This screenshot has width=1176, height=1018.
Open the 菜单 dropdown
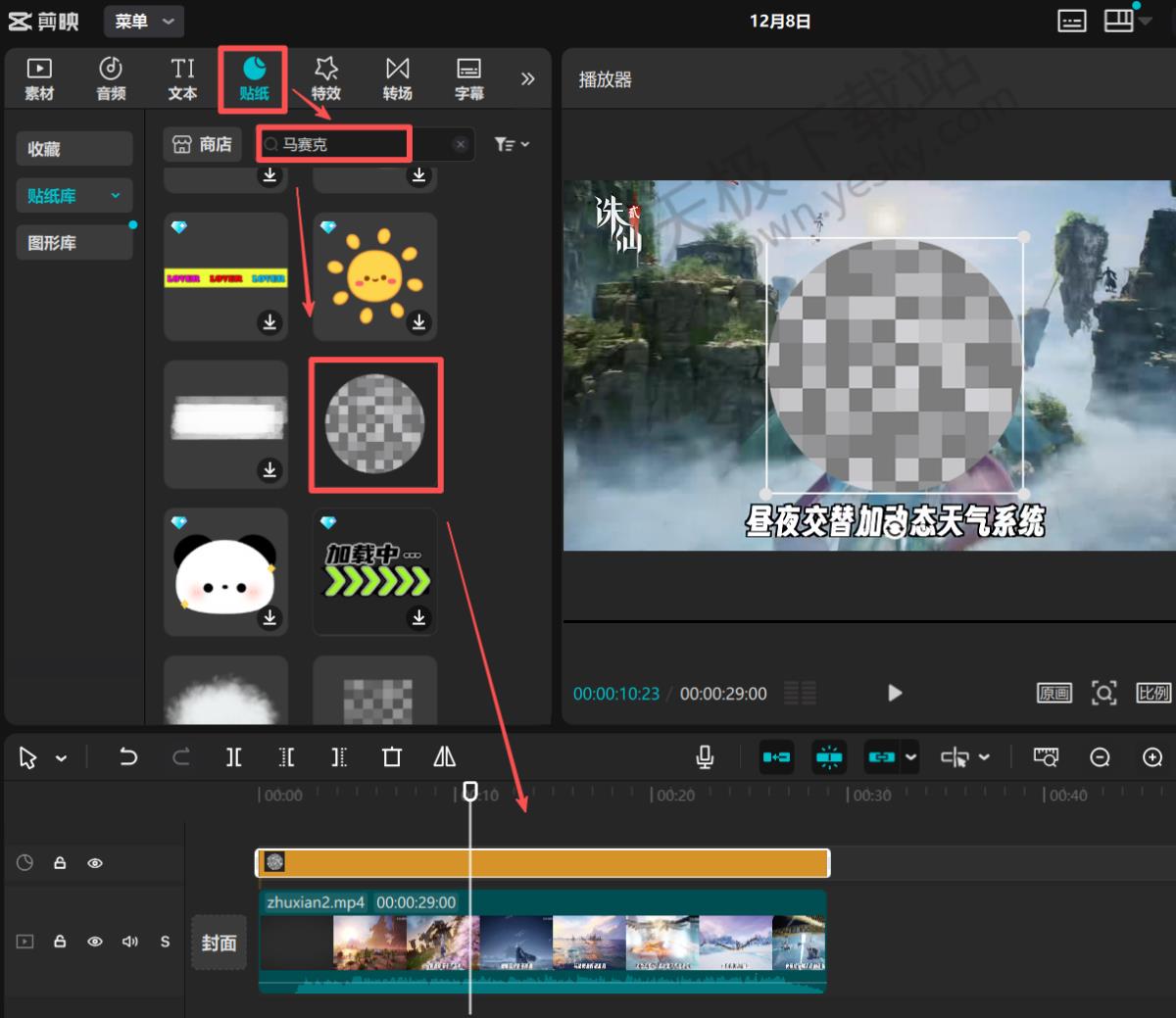[143, 21]
